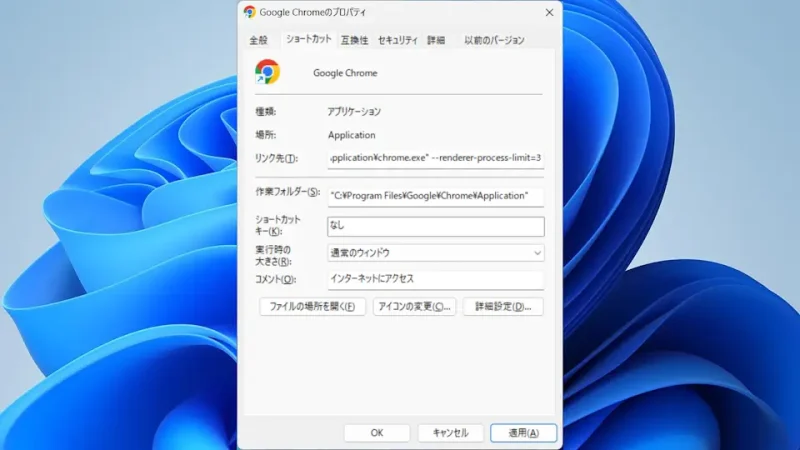Open the 互換性 tab

pos(354,40)
